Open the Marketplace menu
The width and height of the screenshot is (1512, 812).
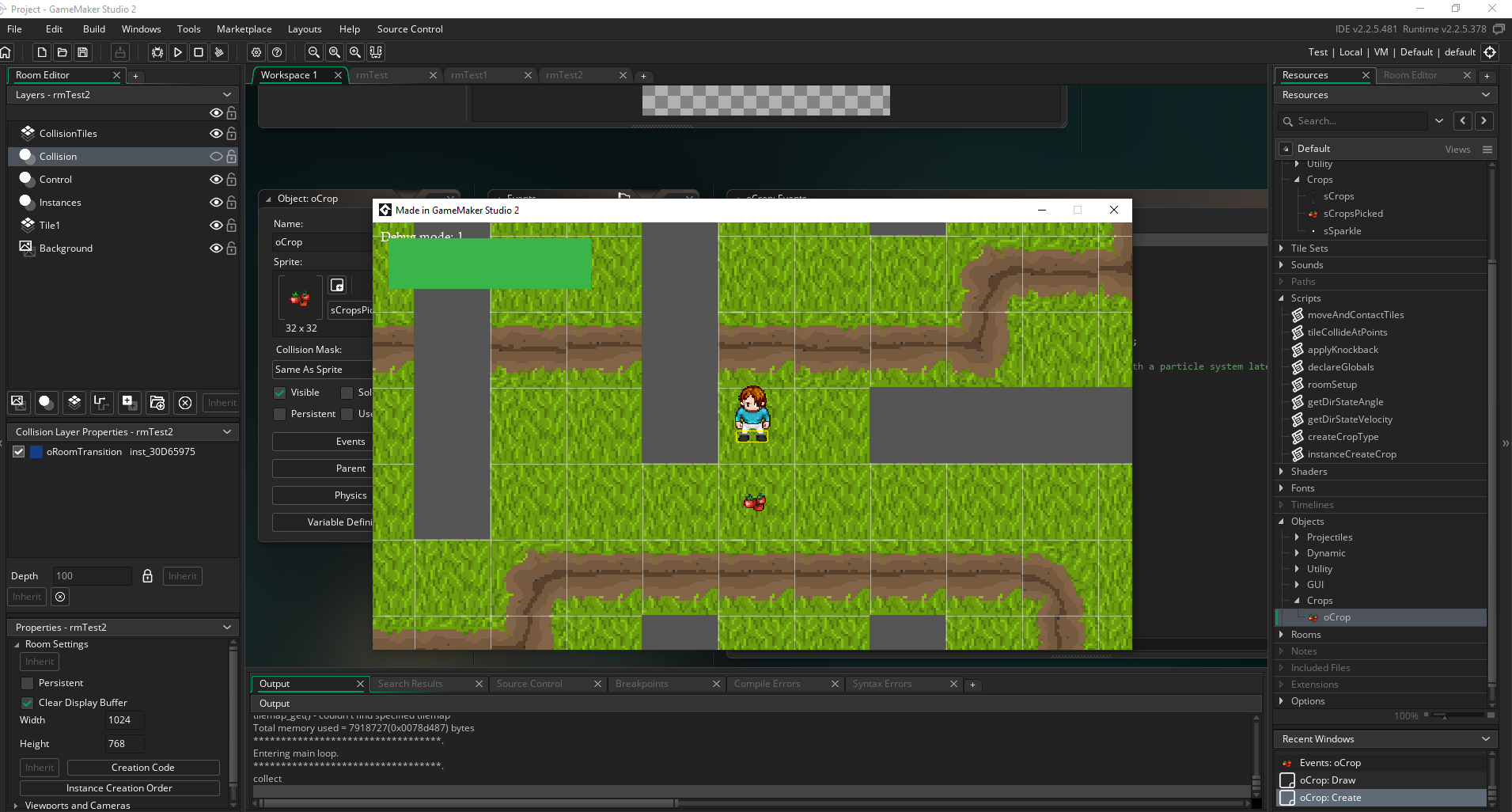[244, 28]
